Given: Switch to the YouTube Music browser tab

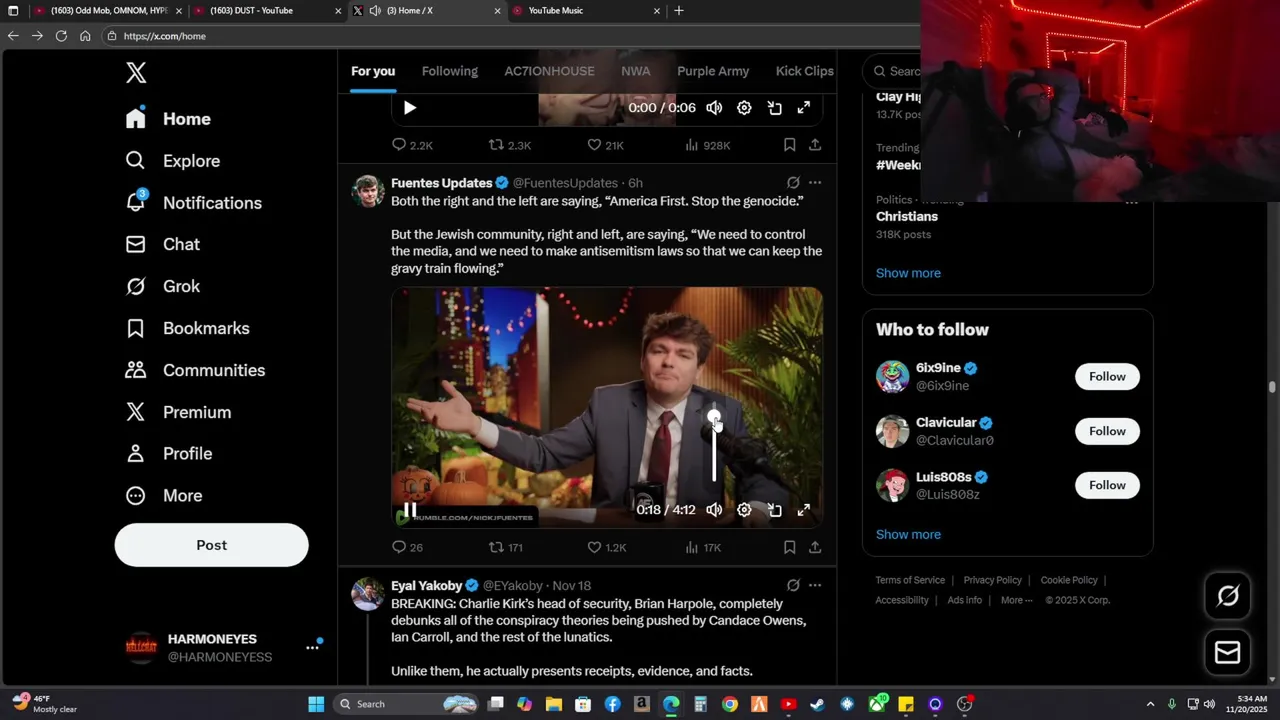Looking at the screenshot, I should pyautogui.click(x=585, y=11).
